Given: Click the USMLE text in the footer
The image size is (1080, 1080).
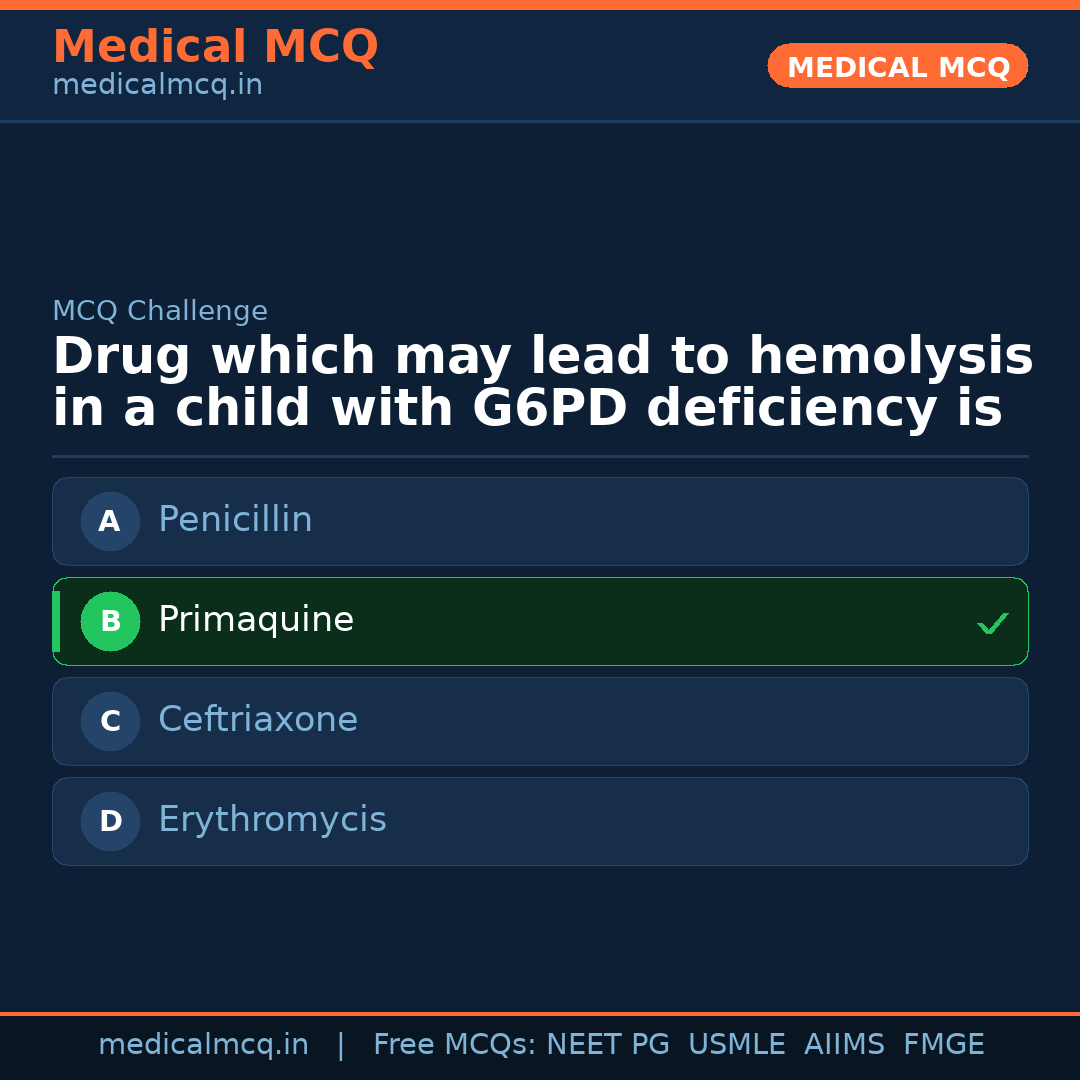Looking at the screenshot, I should point(736,1045).
